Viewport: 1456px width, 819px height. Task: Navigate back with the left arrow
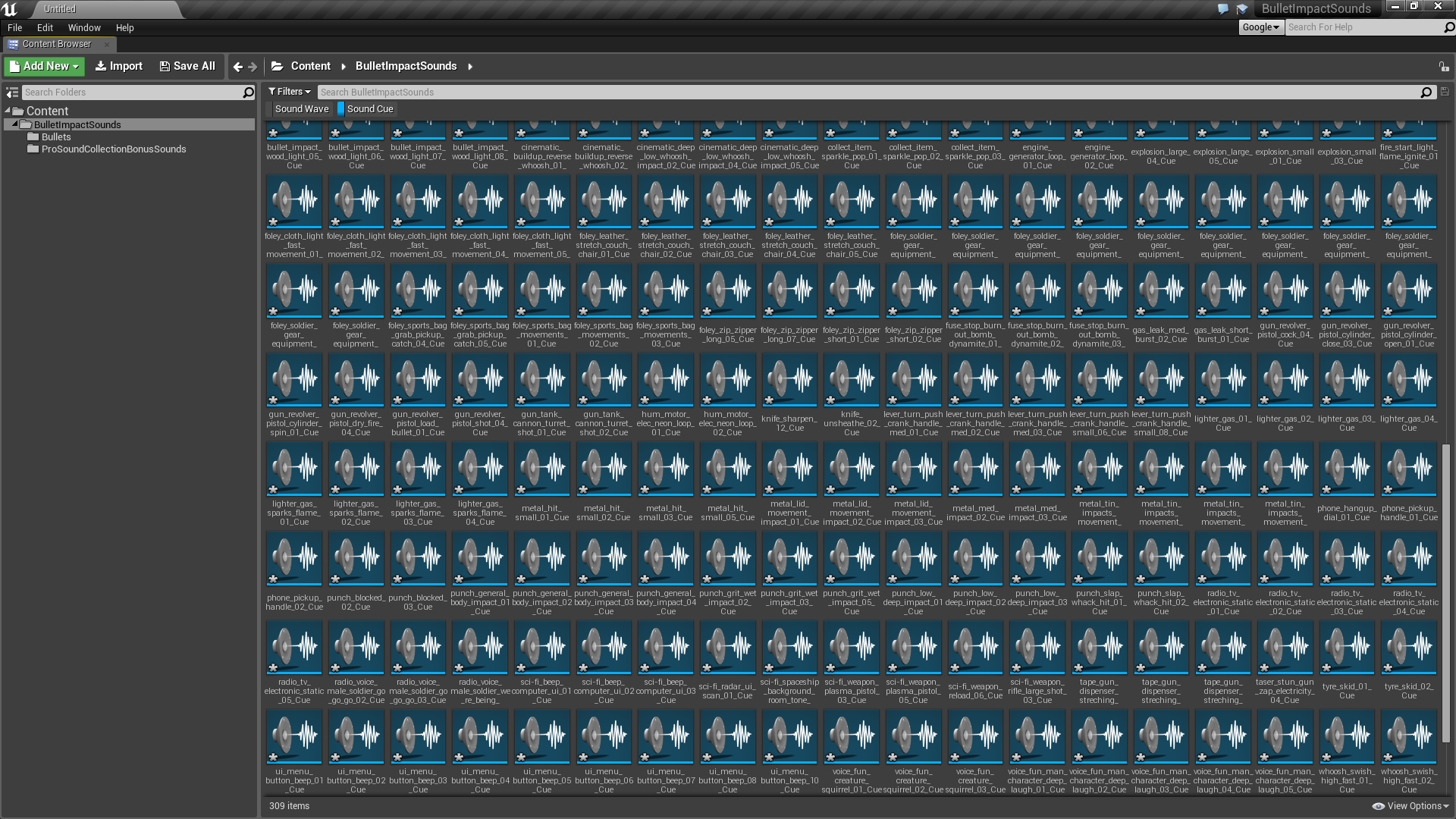pyautogui.click(x=237, y=67)
